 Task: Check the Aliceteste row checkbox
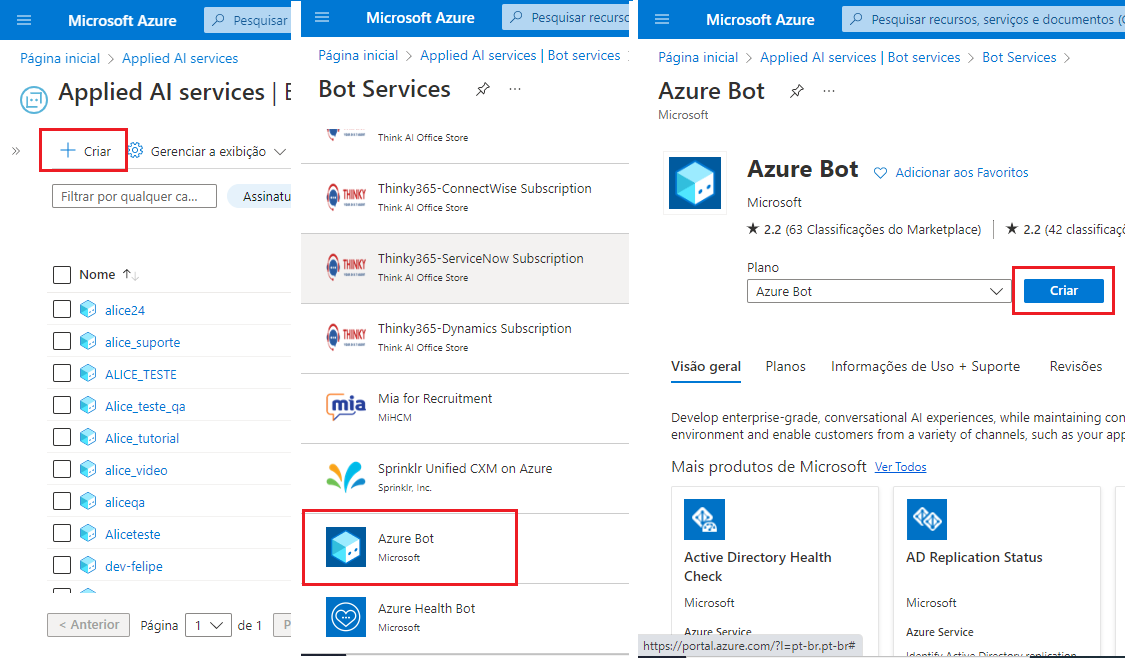pos(62,533)
